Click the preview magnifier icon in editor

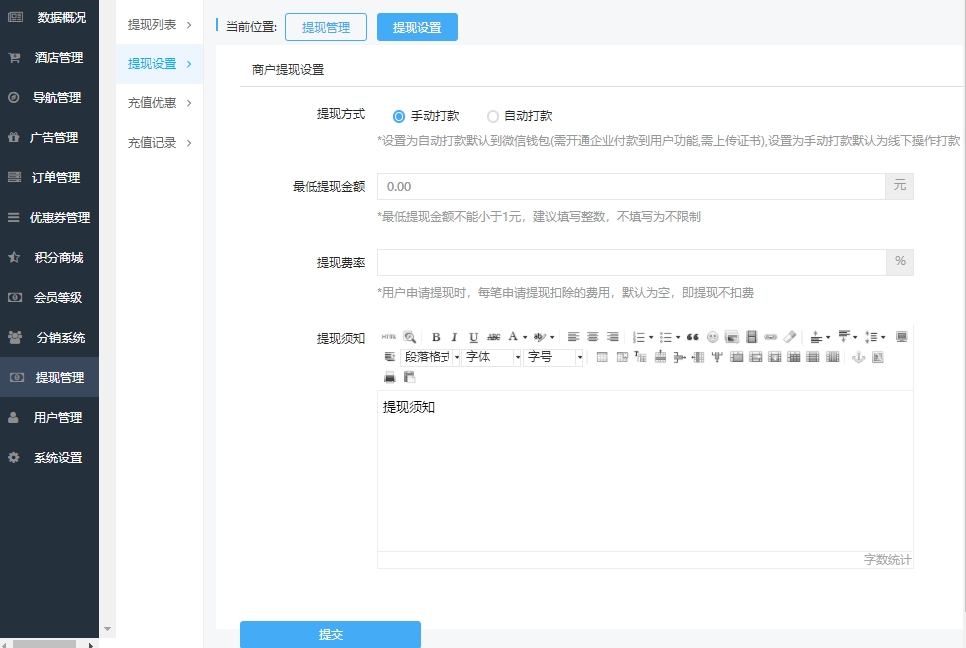coord(410,337)
